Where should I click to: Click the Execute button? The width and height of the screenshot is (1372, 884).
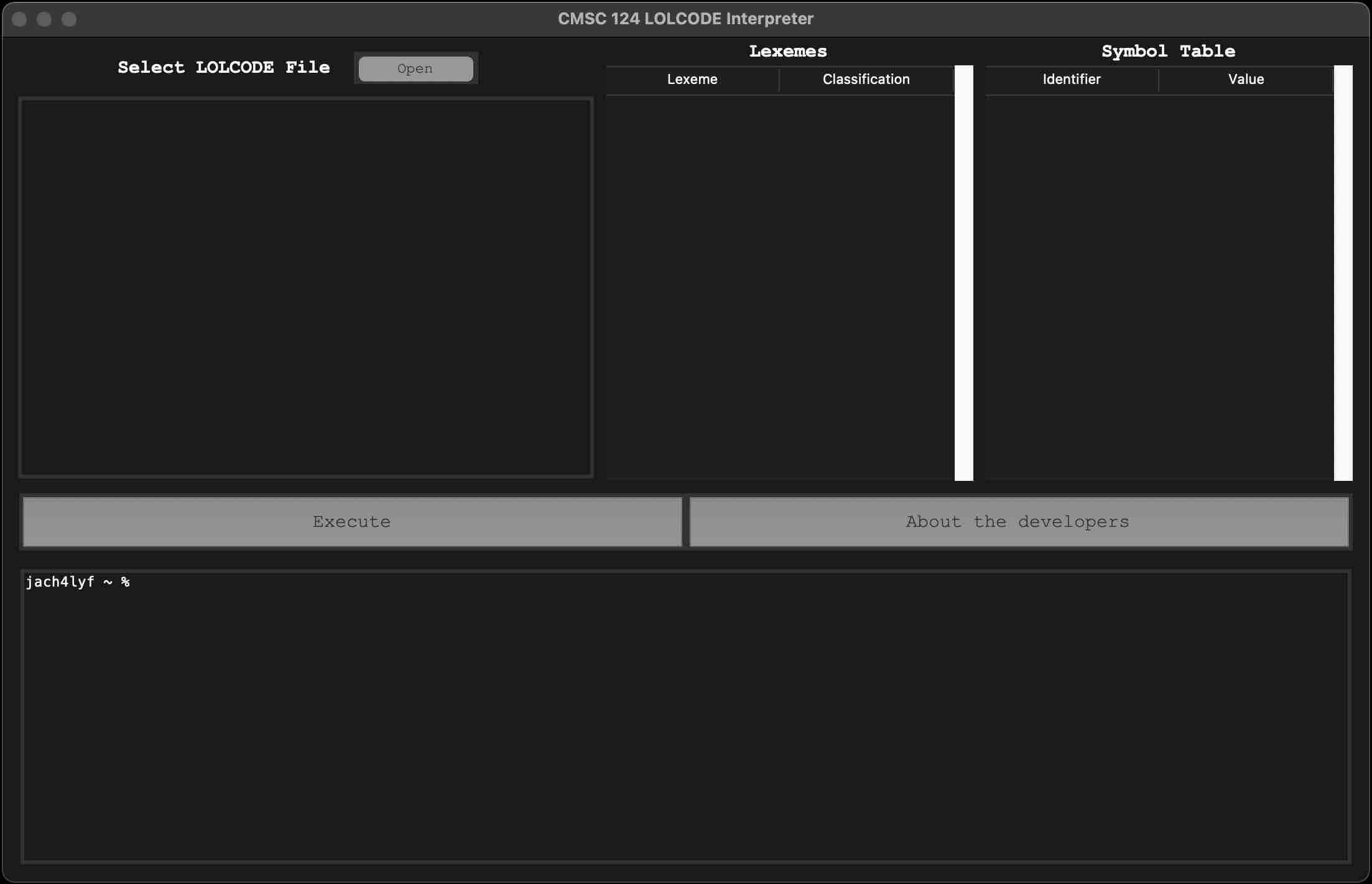[x=351, y=521]
